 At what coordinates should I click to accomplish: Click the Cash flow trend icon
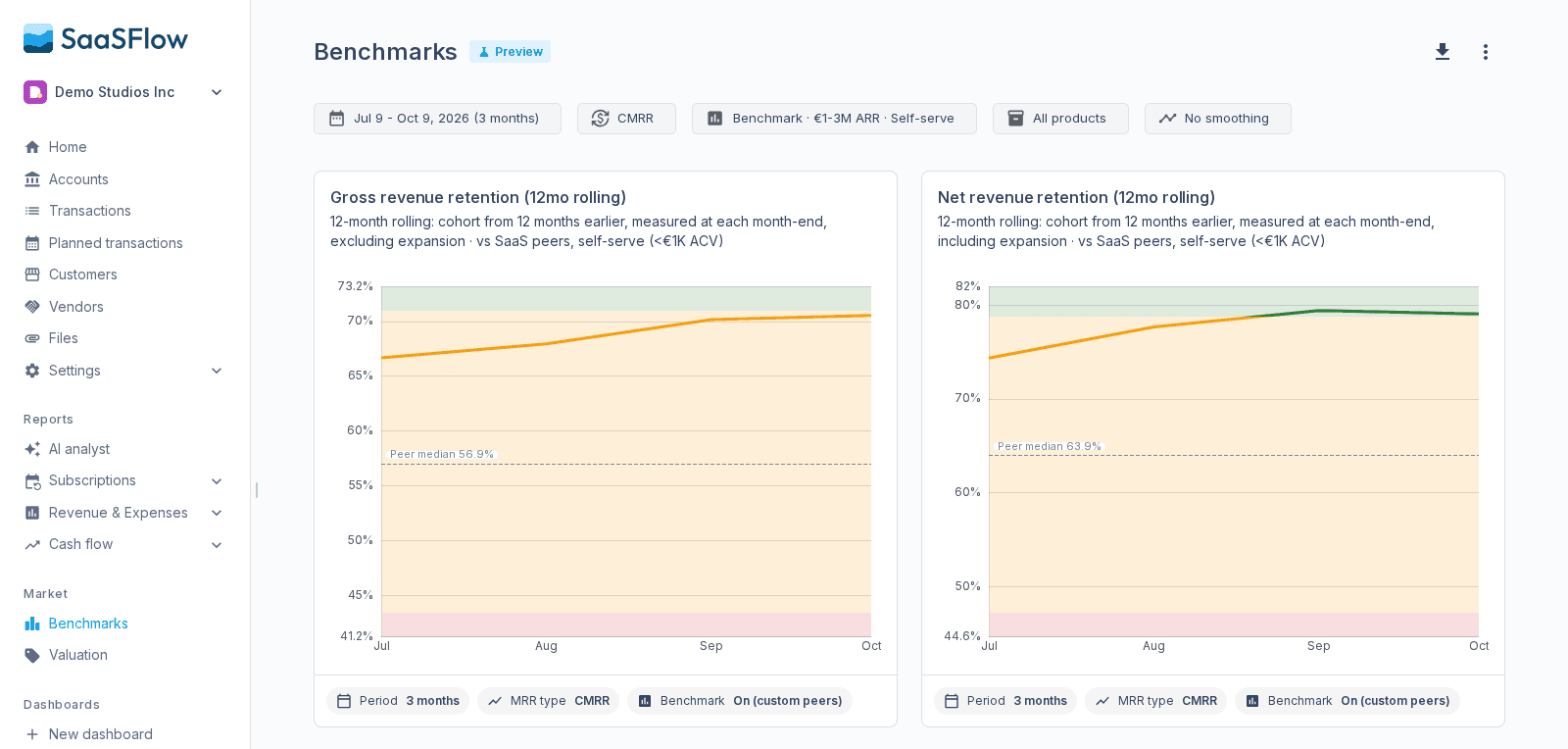pos(32,544)
